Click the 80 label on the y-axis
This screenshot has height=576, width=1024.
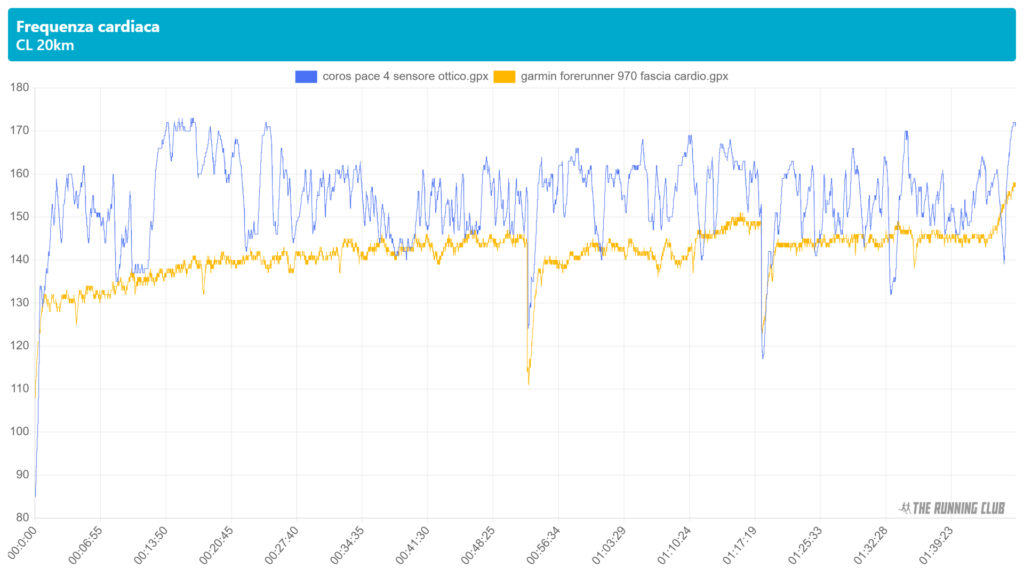pos(21,518)
